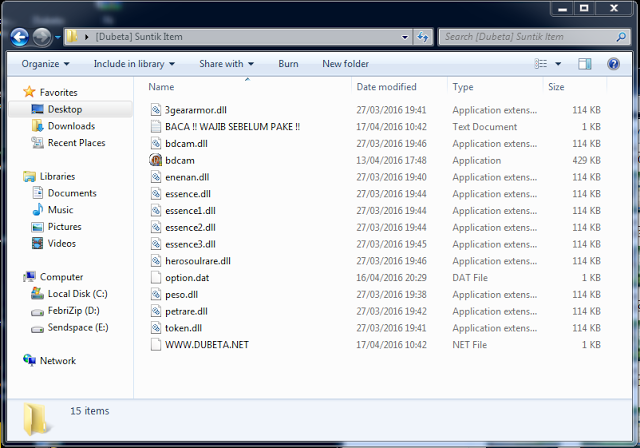Image resolution: width=640 pixels, height=448 pixels.
Task: Select the WWW.DUBETA.NET file icon
Action: pos(156,345)
